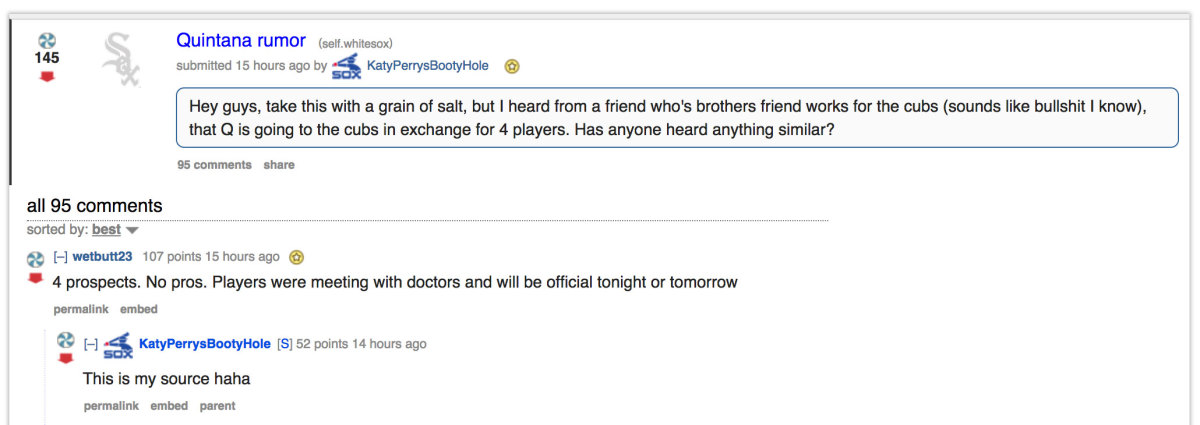The height and width of the screenshot is (425, 1200).
Task: Go to parent of the reply comment
Action: [217, 406]
